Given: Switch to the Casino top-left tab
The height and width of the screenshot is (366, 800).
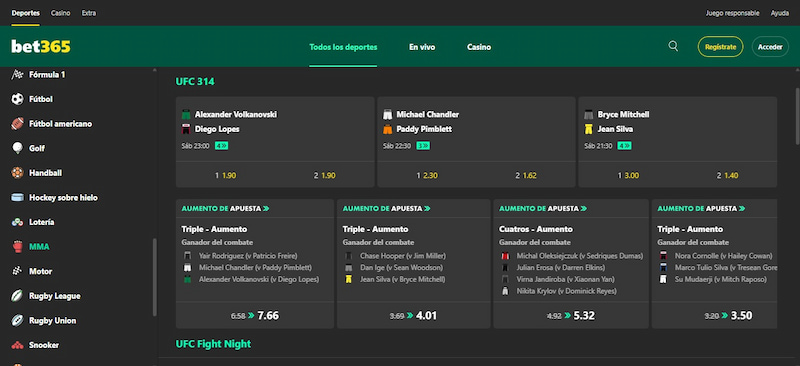Looking at the screenshot, I should coord(61,13).
